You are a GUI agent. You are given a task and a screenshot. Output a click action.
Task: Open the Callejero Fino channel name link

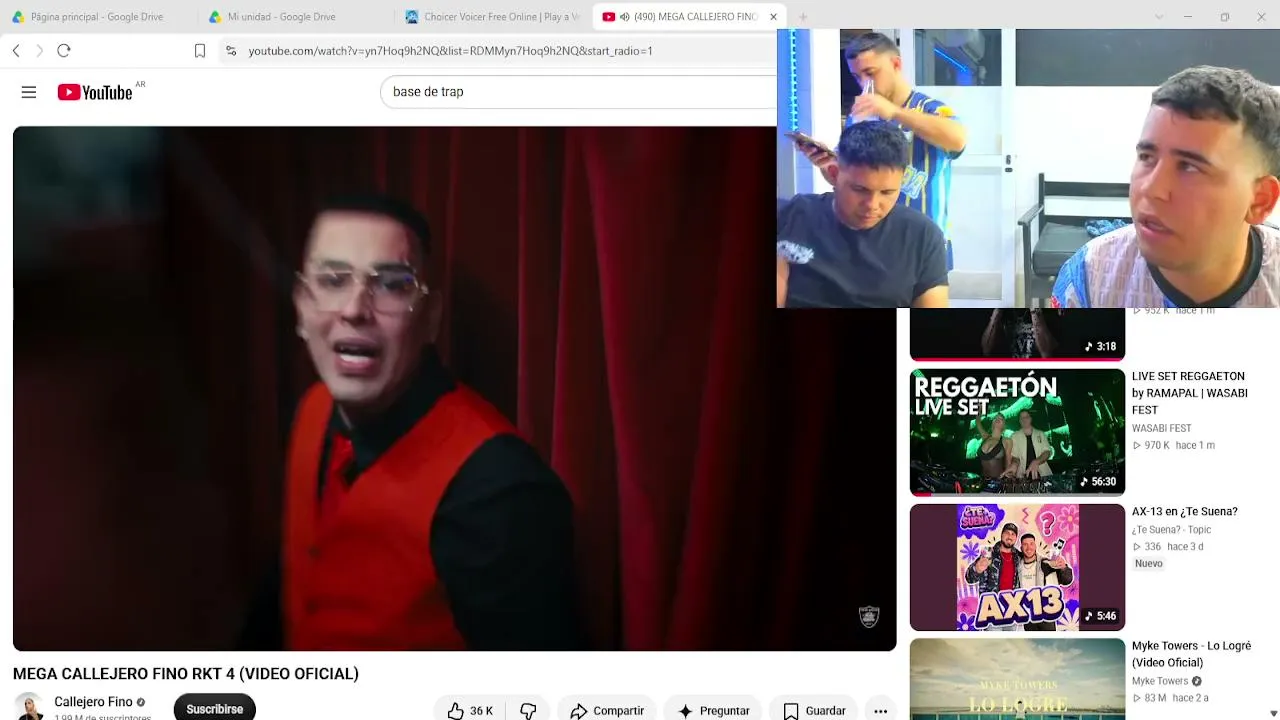(93, 702)
